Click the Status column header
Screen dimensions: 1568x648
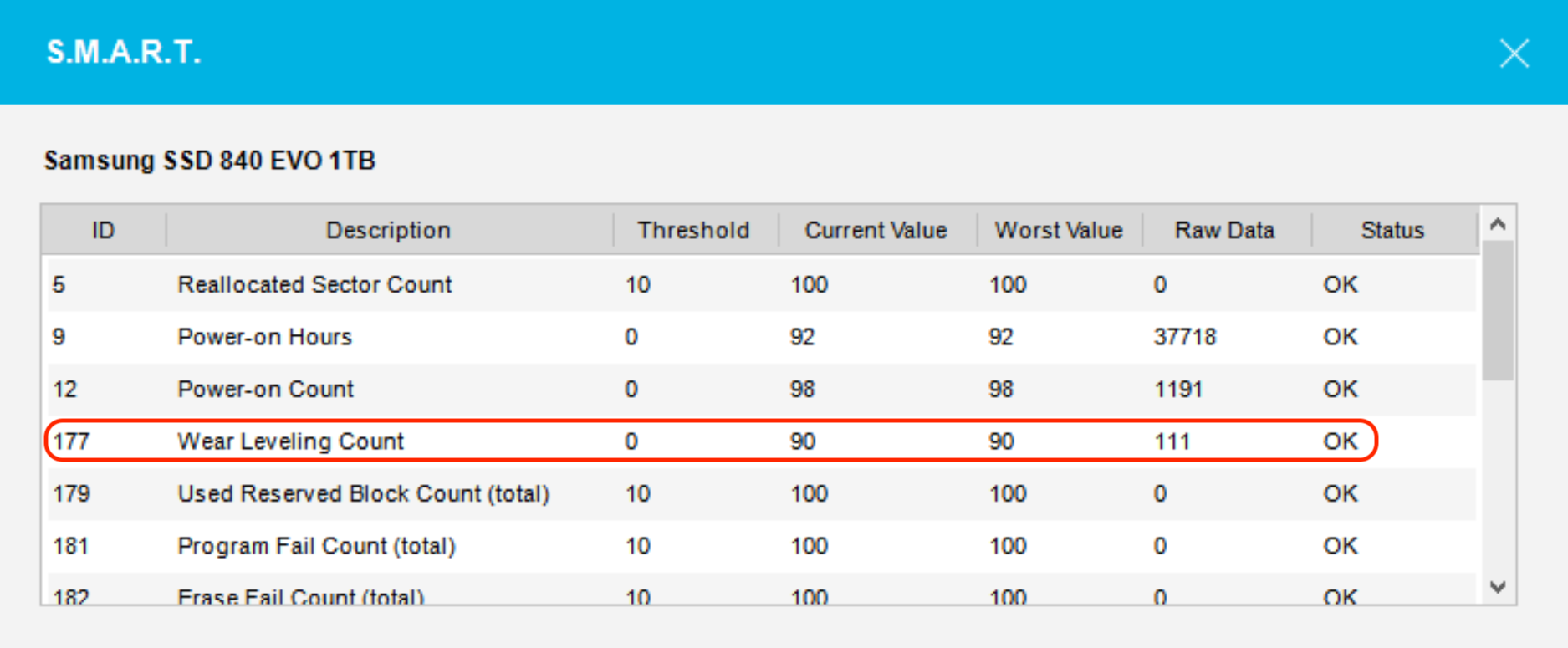[x=1392, y=230]
